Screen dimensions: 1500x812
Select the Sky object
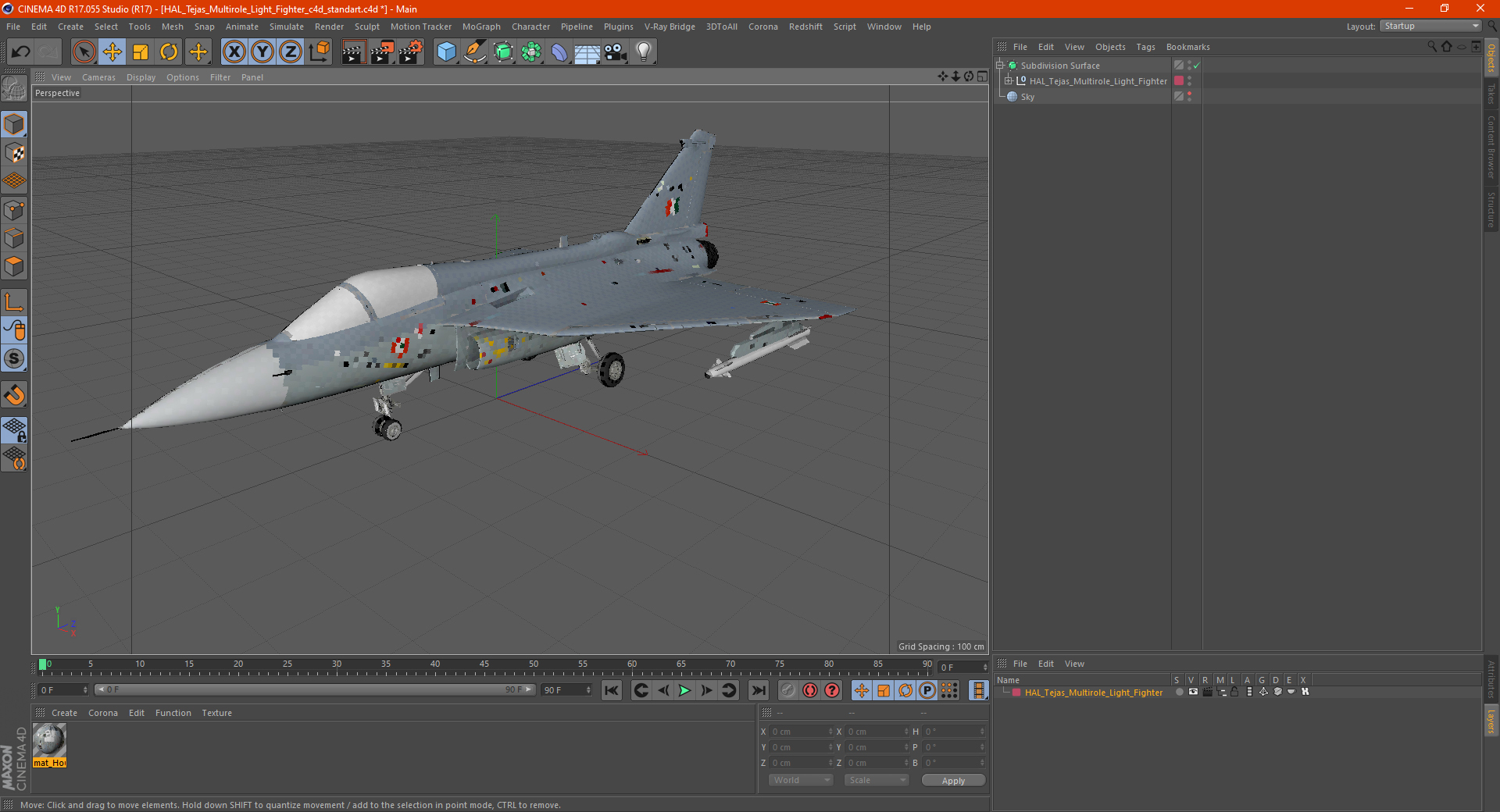tap(1027, 97)
